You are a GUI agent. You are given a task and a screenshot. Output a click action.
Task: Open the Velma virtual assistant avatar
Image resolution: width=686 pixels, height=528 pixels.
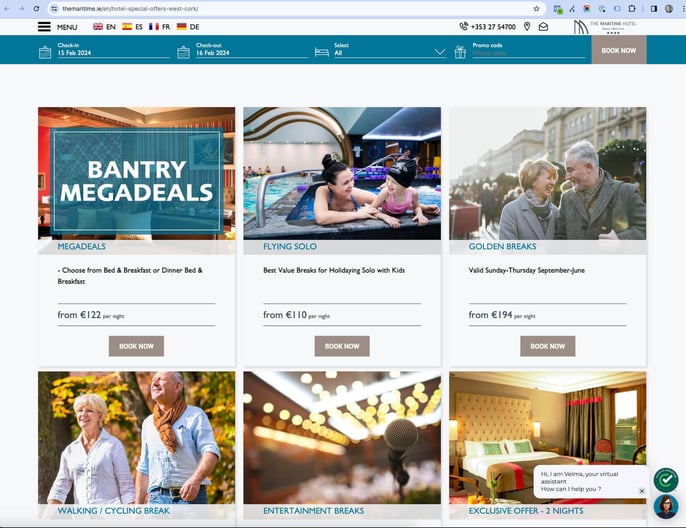coord(666,507)
